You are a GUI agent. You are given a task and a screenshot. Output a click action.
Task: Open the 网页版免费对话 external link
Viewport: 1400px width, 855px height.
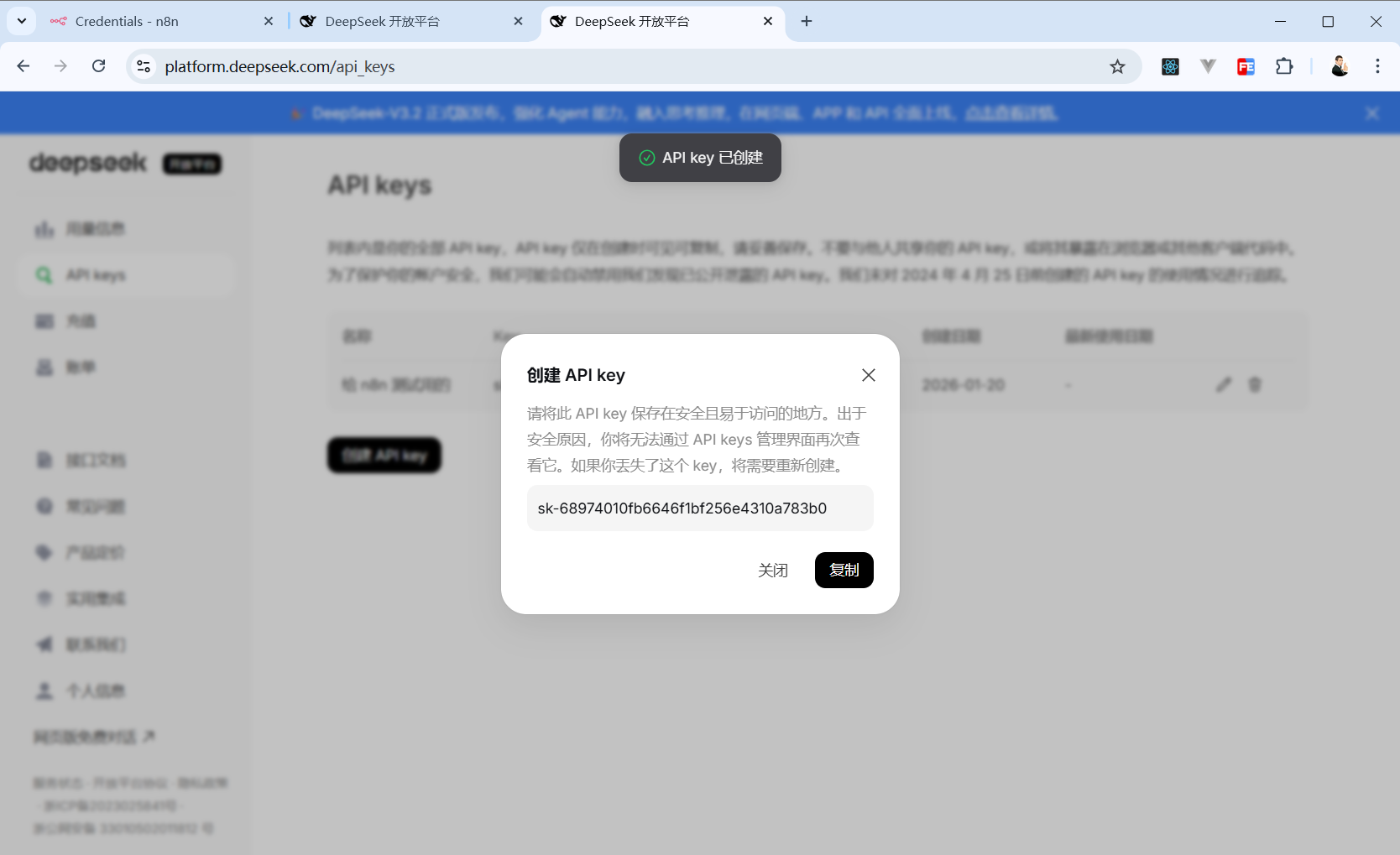pos(94,736)
